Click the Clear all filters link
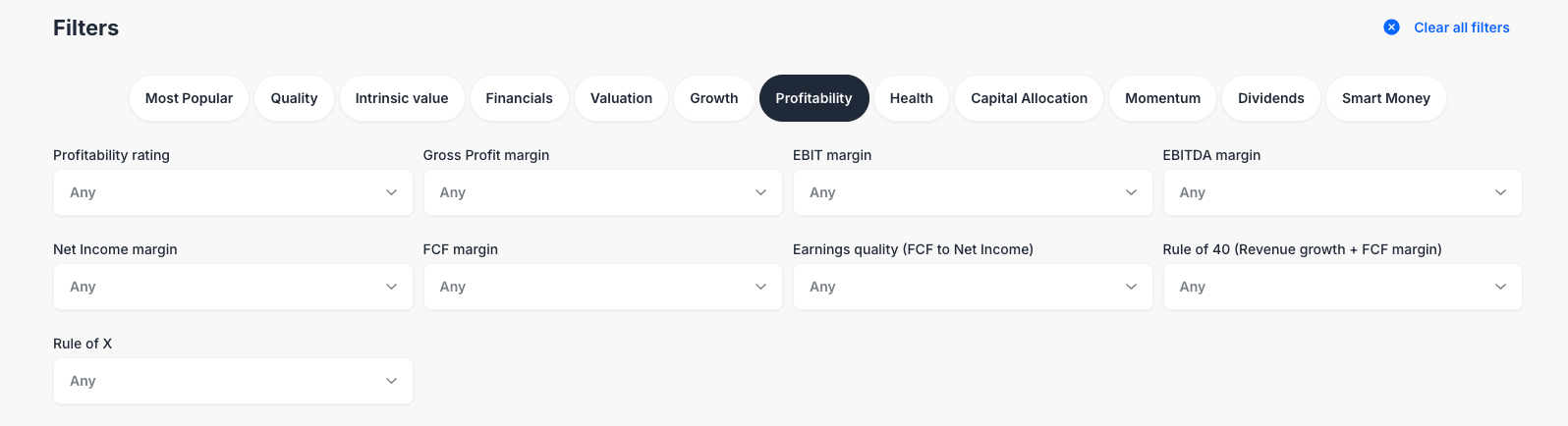Screen dimensions: 1568x426 click(x=1461, y=27)
